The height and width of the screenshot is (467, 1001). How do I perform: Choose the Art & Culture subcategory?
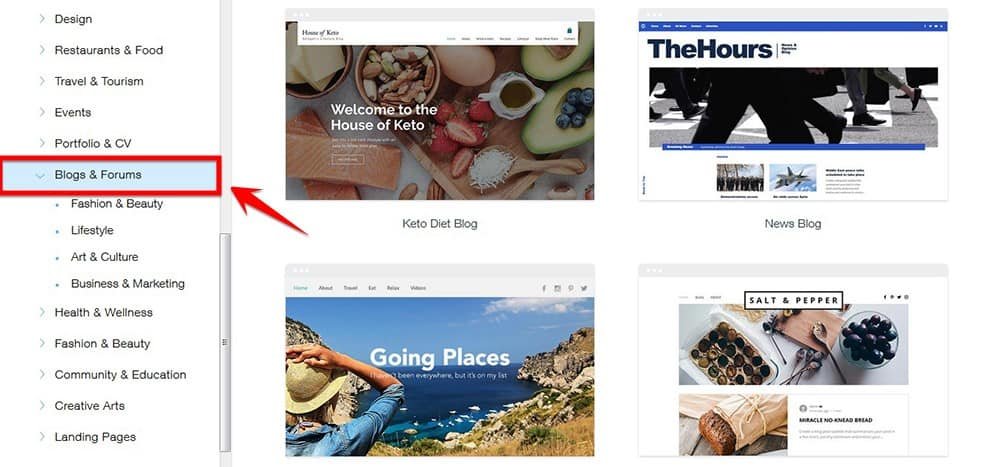[x=105, y=257]
